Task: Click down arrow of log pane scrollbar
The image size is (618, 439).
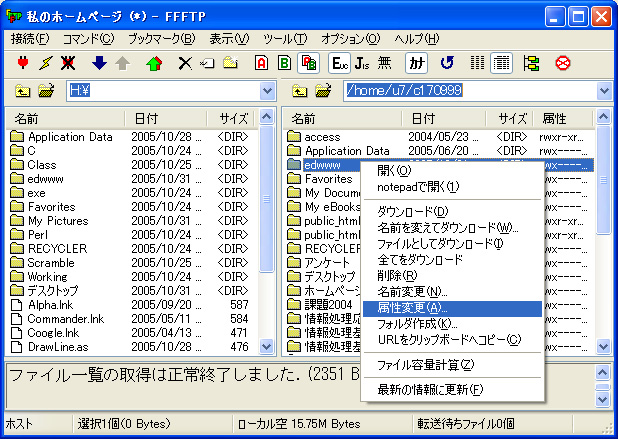Action: click(x=603, y=400)
